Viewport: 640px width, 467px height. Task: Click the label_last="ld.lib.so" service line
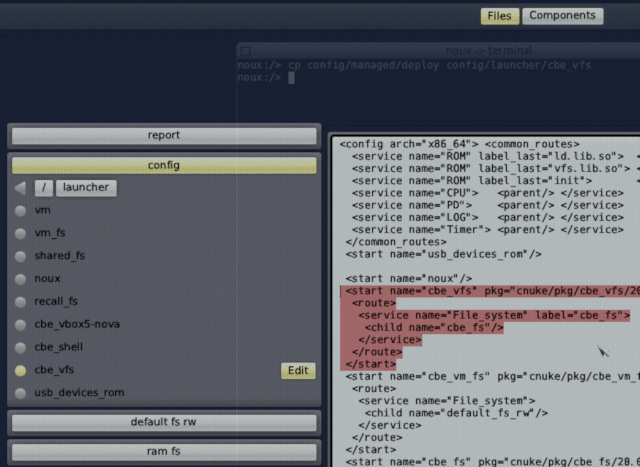coord(488,157)
